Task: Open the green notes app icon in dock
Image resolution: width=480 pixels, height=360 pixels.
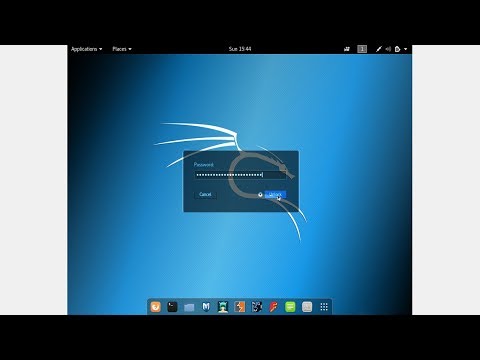Action: (290, 307)
